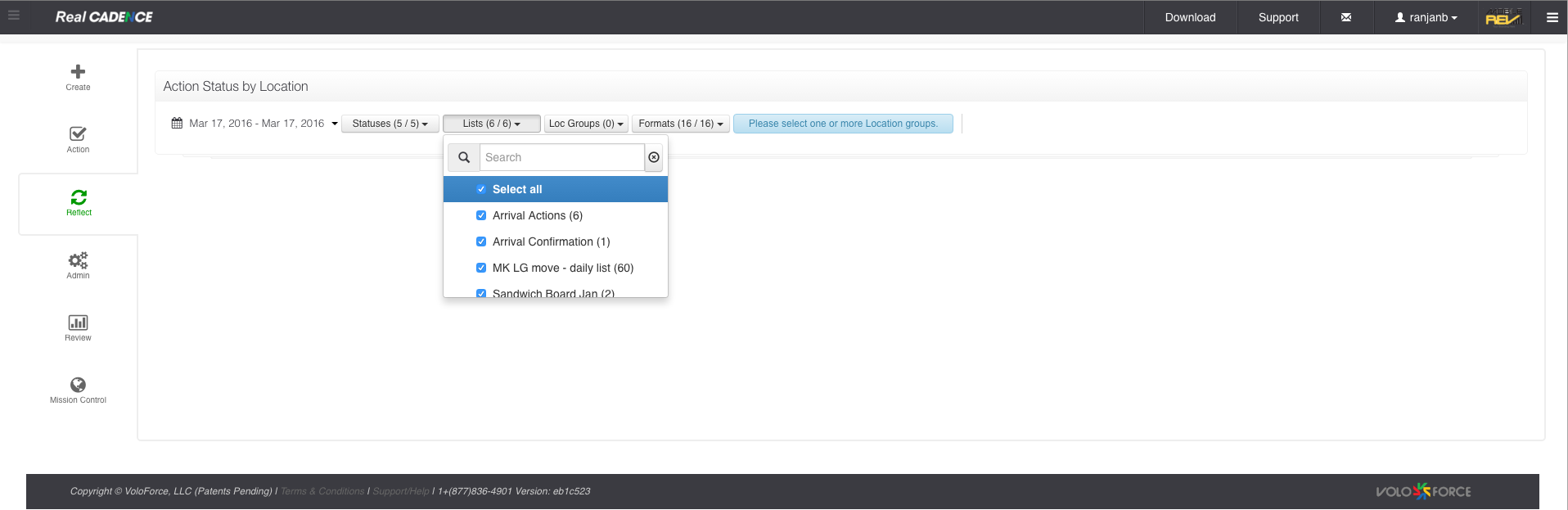Open the Review chart icon

pos(78,323)
